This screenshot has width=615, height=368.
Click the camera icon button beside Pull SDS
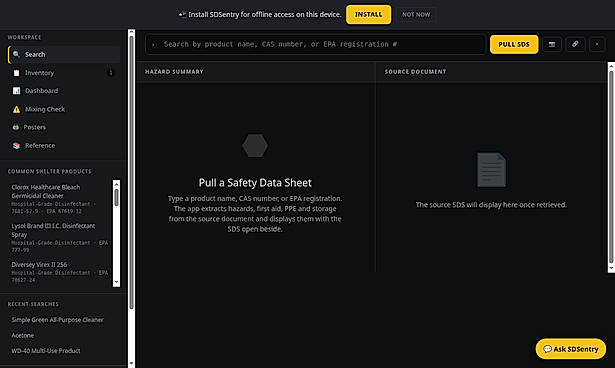tap(552, 44)
